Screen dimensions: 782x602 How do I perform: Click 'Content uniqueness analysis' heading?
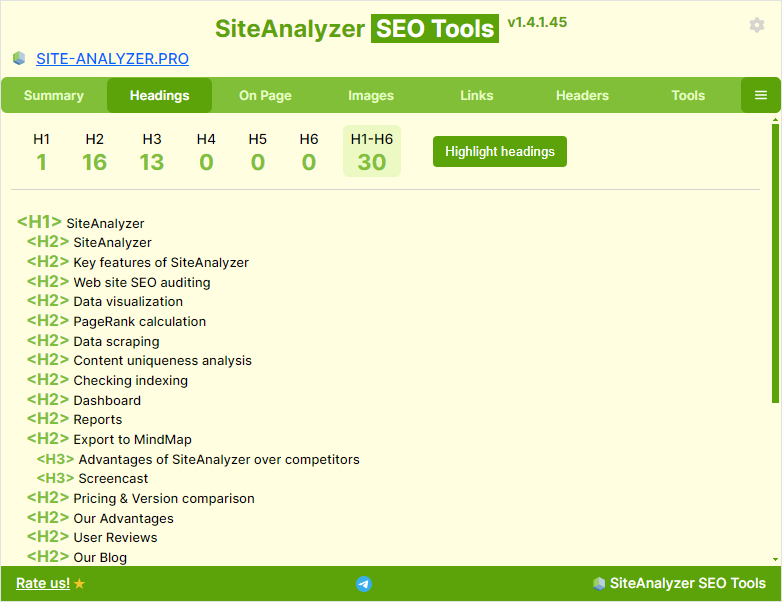(139, 361)
